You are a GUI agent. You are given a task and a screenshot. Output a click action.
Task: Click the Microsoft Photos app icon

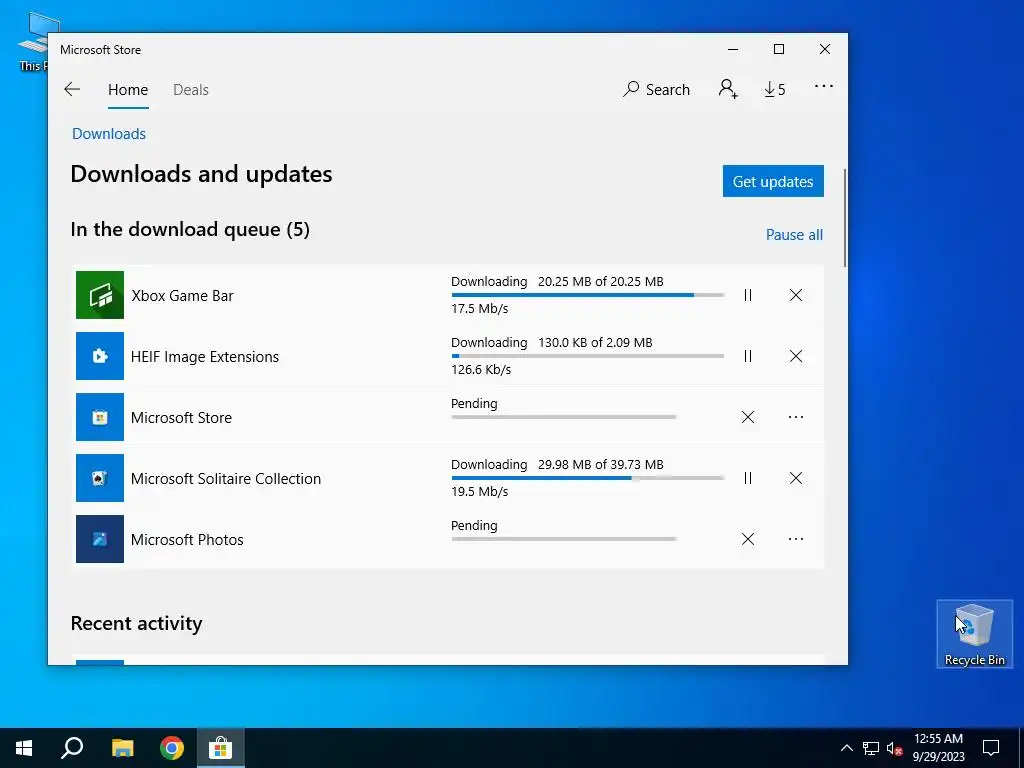coord(99,539)
